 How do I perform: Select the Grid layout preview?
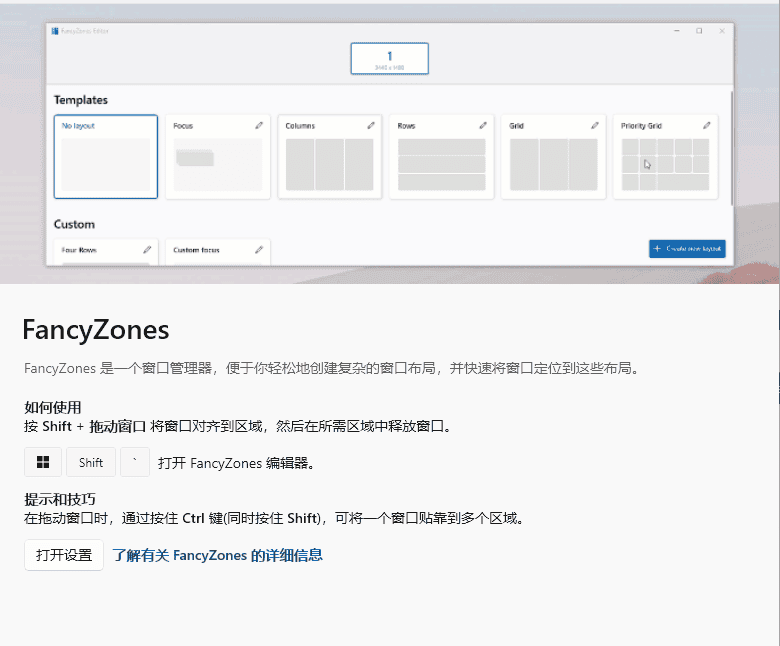point(553,165)
